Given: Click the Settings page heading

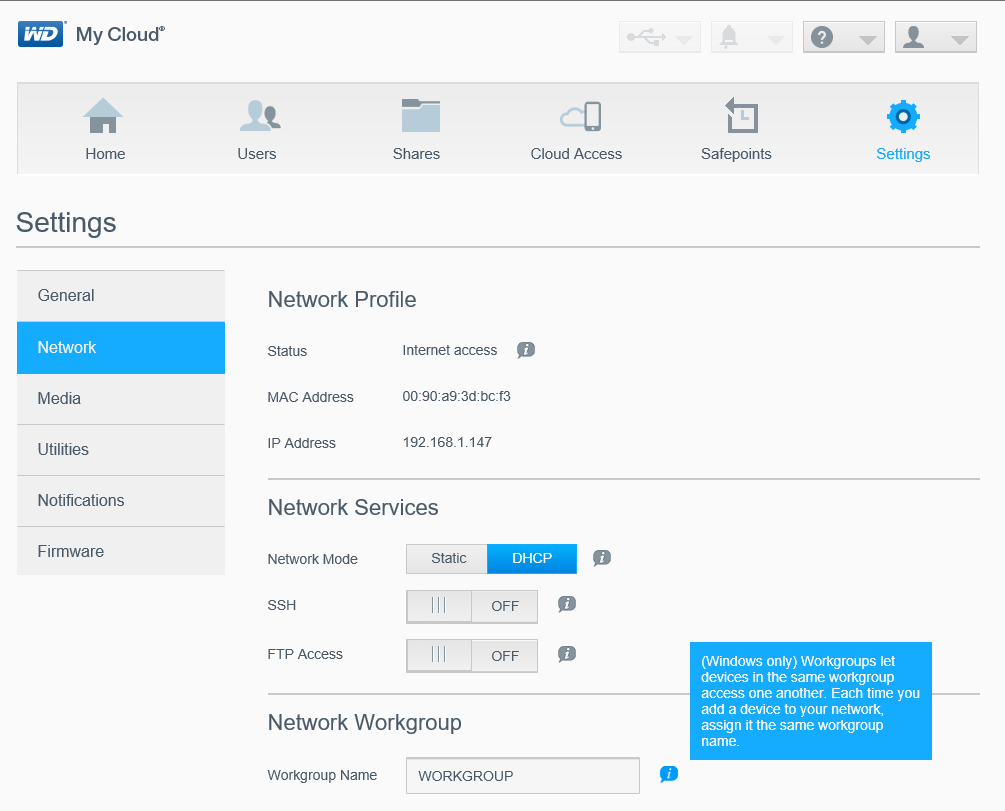Looking at the screenshot, I should tap(66, 223).
